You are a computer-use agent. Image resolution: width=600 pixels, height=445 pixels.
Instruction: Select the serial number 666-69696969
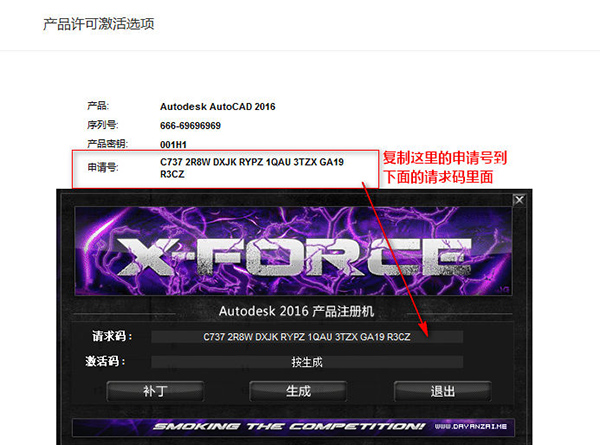(190, 126)
